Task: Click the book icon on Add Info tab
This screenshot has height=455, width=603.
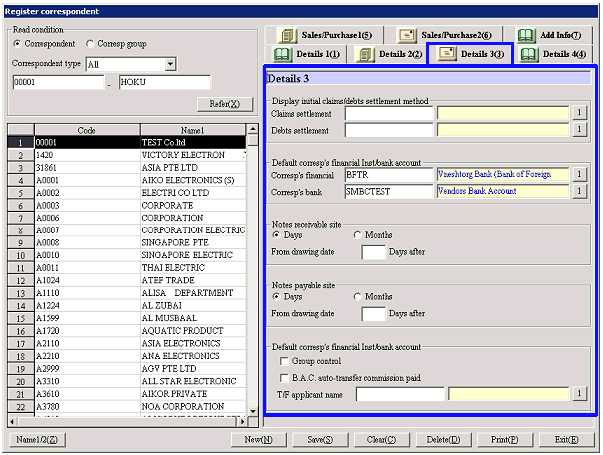Action: coord(526,35)
